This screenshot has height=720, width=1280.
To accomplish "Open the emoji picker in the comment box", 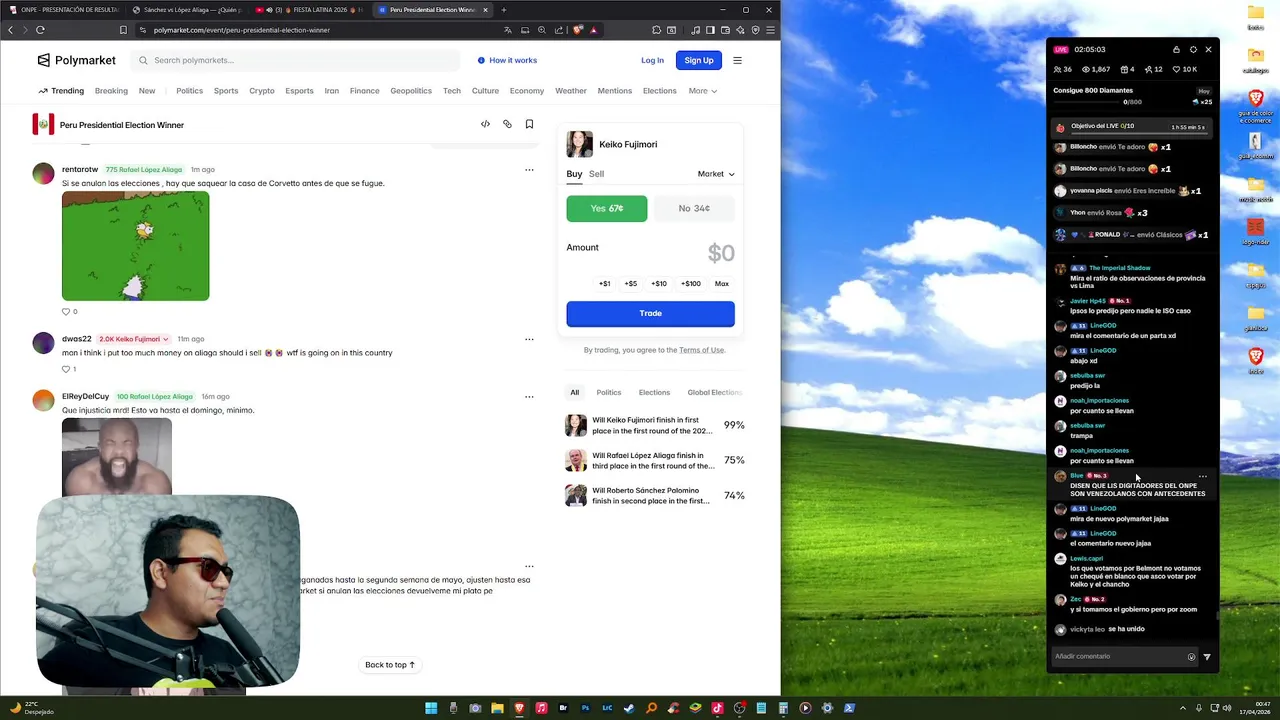I will coord(1191,657).
